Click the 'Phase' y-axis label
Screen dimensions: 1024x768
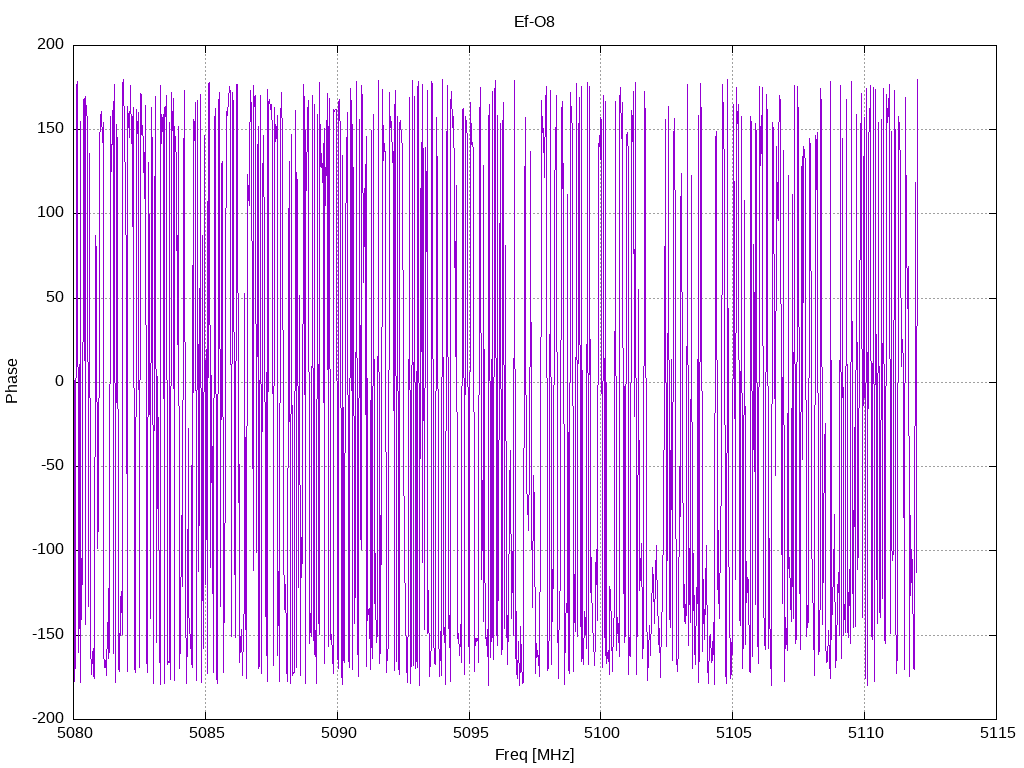(12, 381)
